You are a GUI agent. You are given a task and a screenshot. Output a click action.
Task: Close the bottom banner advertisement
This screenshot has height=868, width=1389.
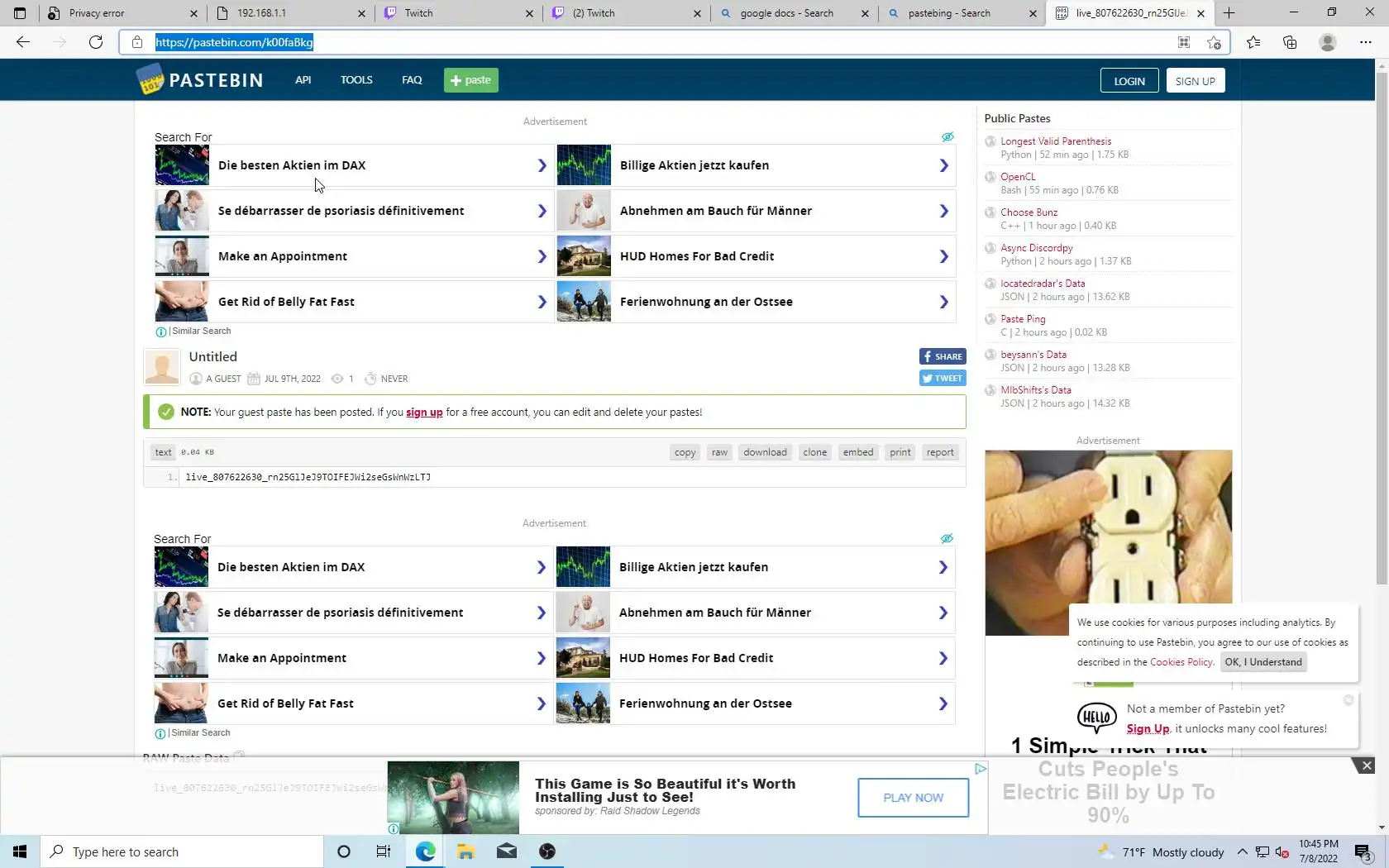pyautogui.click(x=1367, y=765)
